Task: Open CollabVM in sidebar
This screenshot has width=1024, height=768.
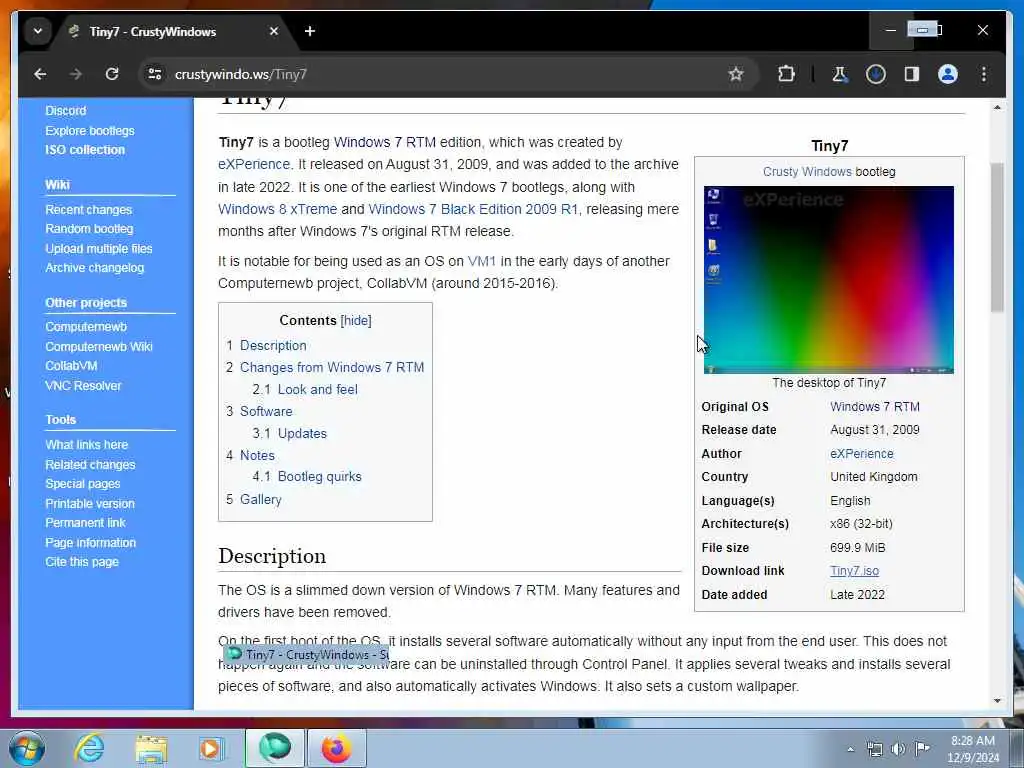Action: (71, 366)
